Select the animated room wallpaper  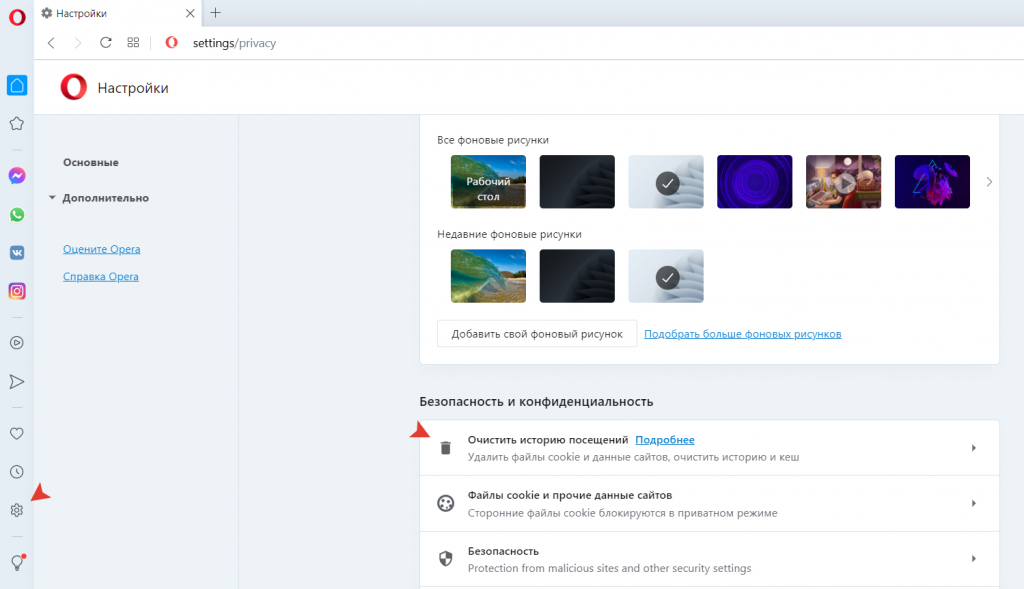click(844, 182)
